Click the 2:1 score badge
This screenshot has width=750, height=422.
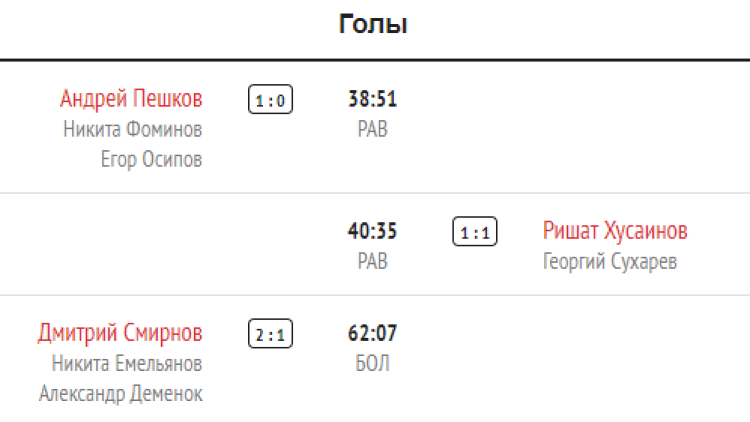pyautogui.click(x=270, y=334)
